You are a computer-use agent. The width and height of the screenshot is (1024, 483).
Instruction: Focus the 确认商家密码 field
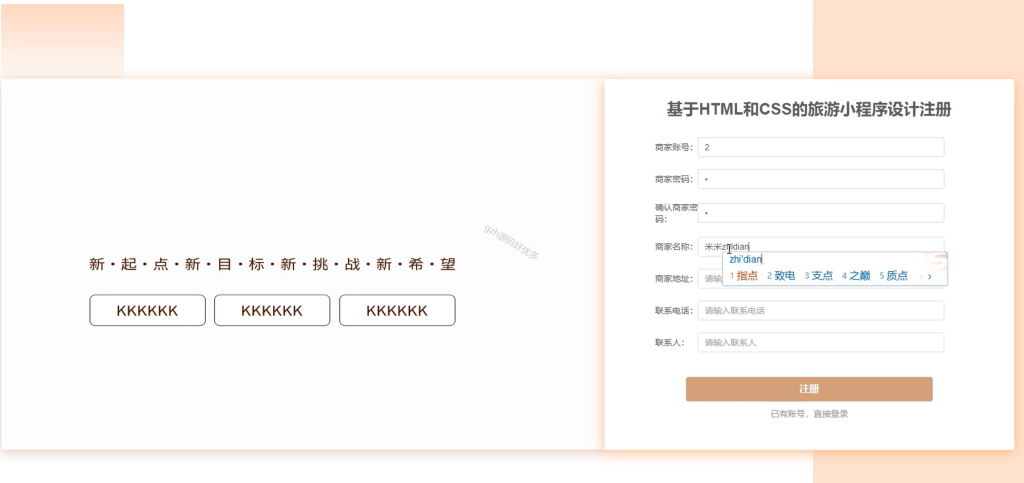[x=821, y=213]
